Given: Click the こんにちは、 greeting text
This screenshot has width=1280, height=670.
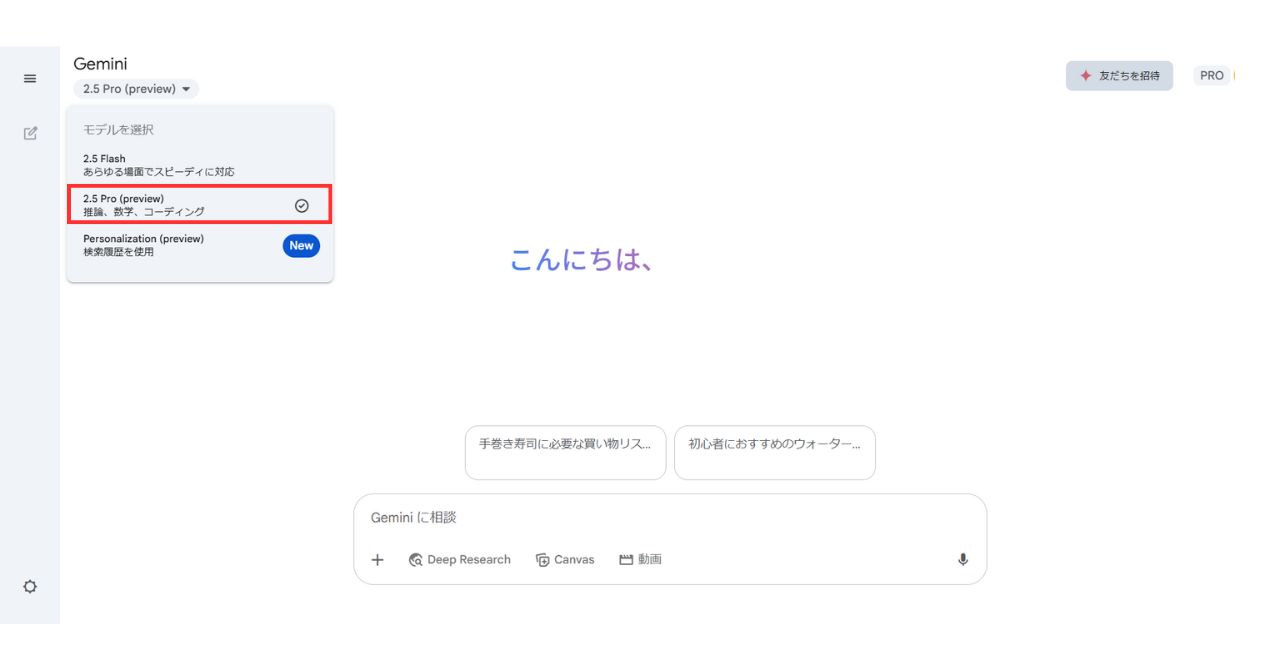Looking at the screenshot, I should point(582,259).
